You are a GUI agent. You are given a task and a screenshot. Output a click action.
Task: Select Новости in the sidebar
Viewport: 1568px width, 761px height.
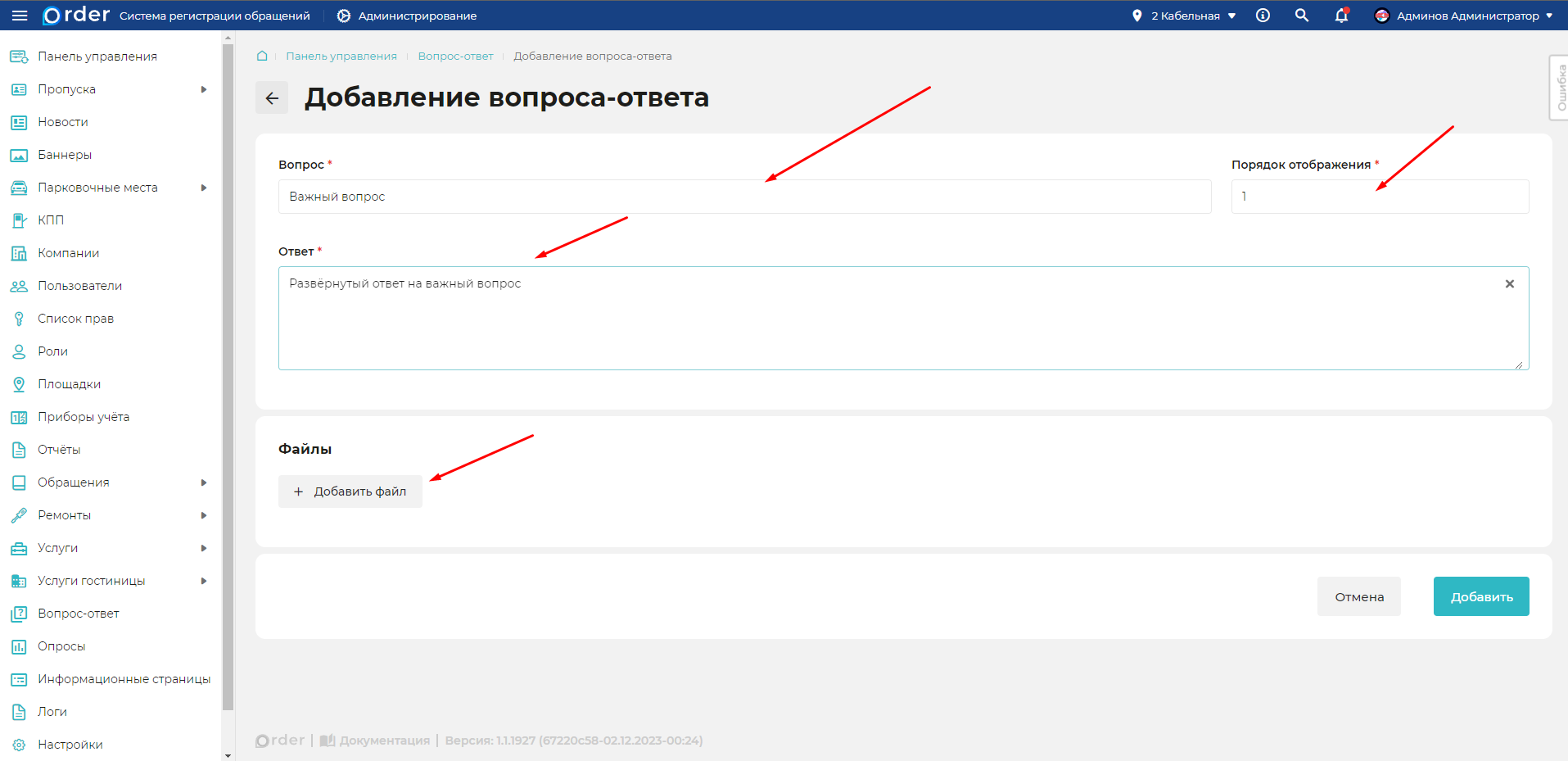coord(63,121)
